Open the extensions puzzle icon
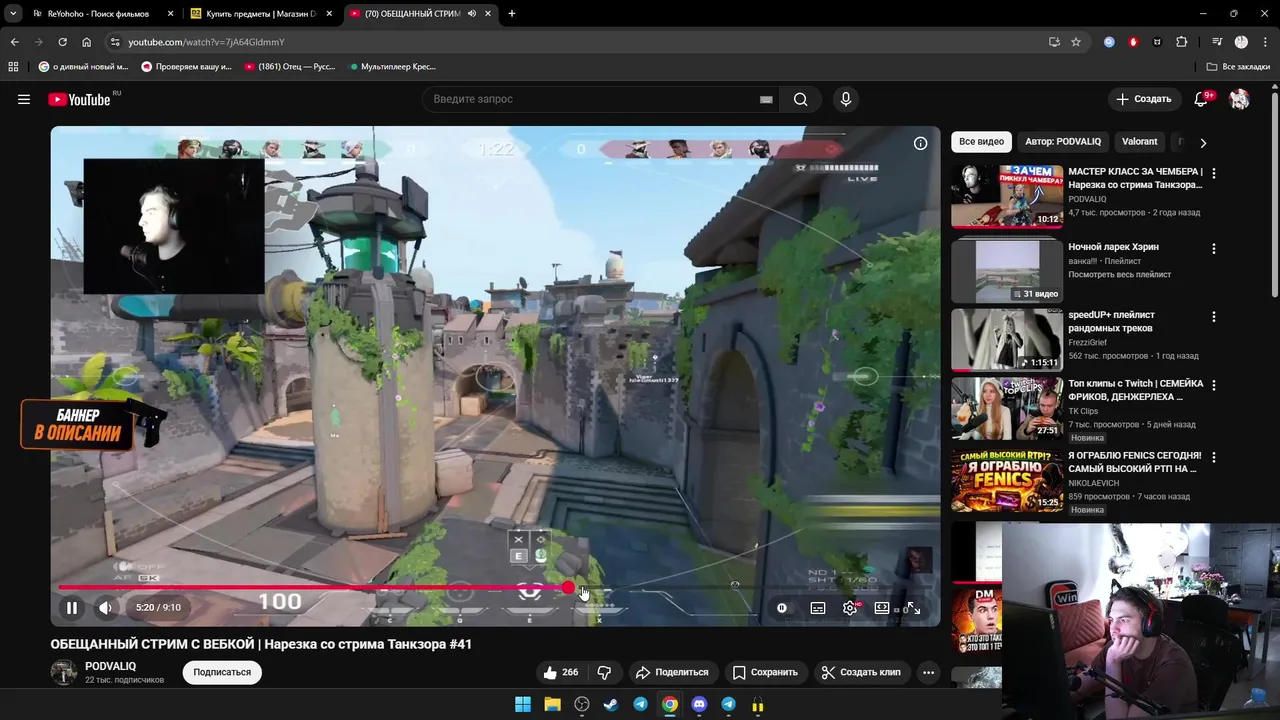1280x720 pixels. point(1182,42)
